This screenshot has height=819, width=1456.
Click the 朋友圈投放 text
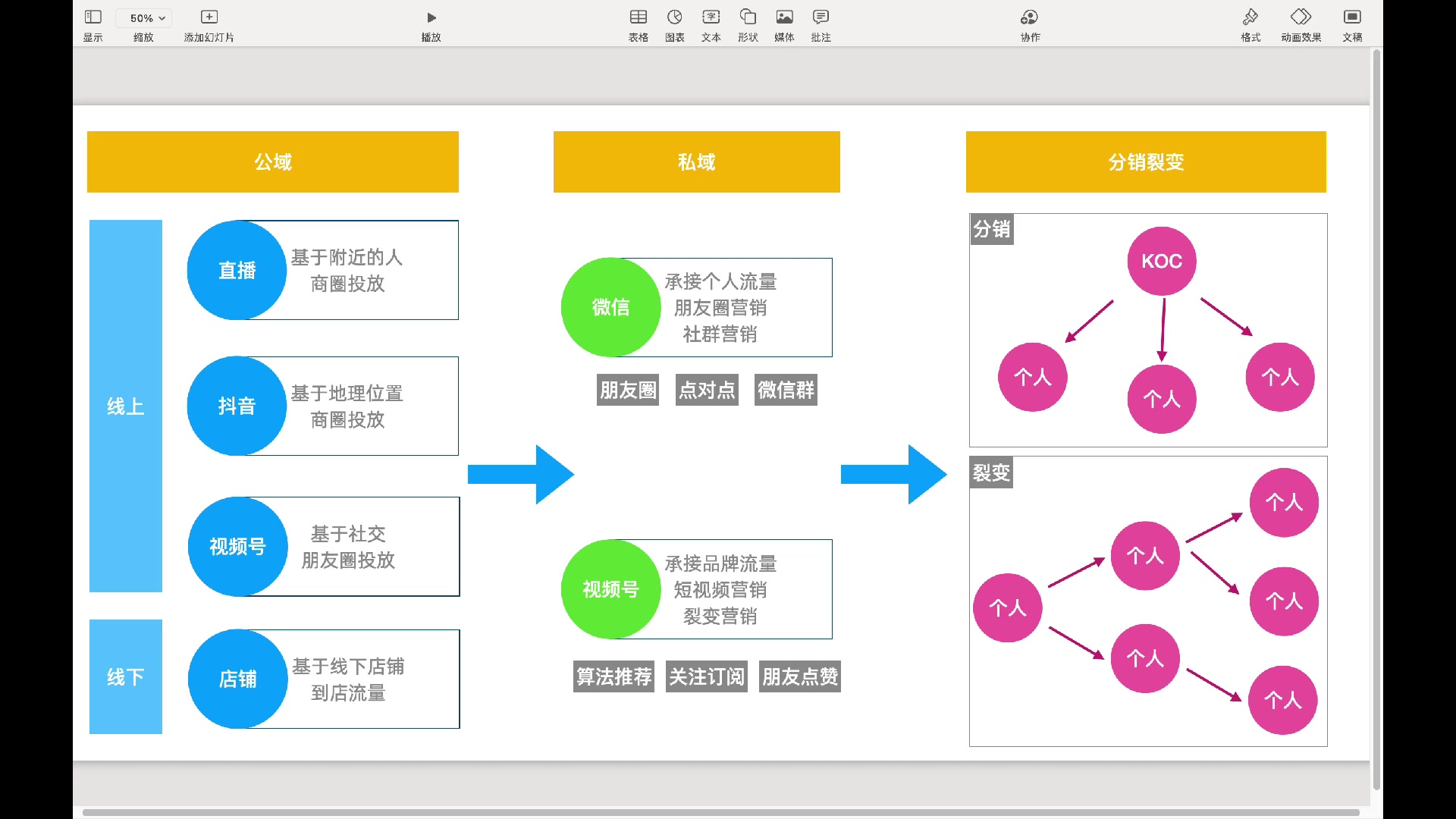pyautogui.click(x=348, y=560)
